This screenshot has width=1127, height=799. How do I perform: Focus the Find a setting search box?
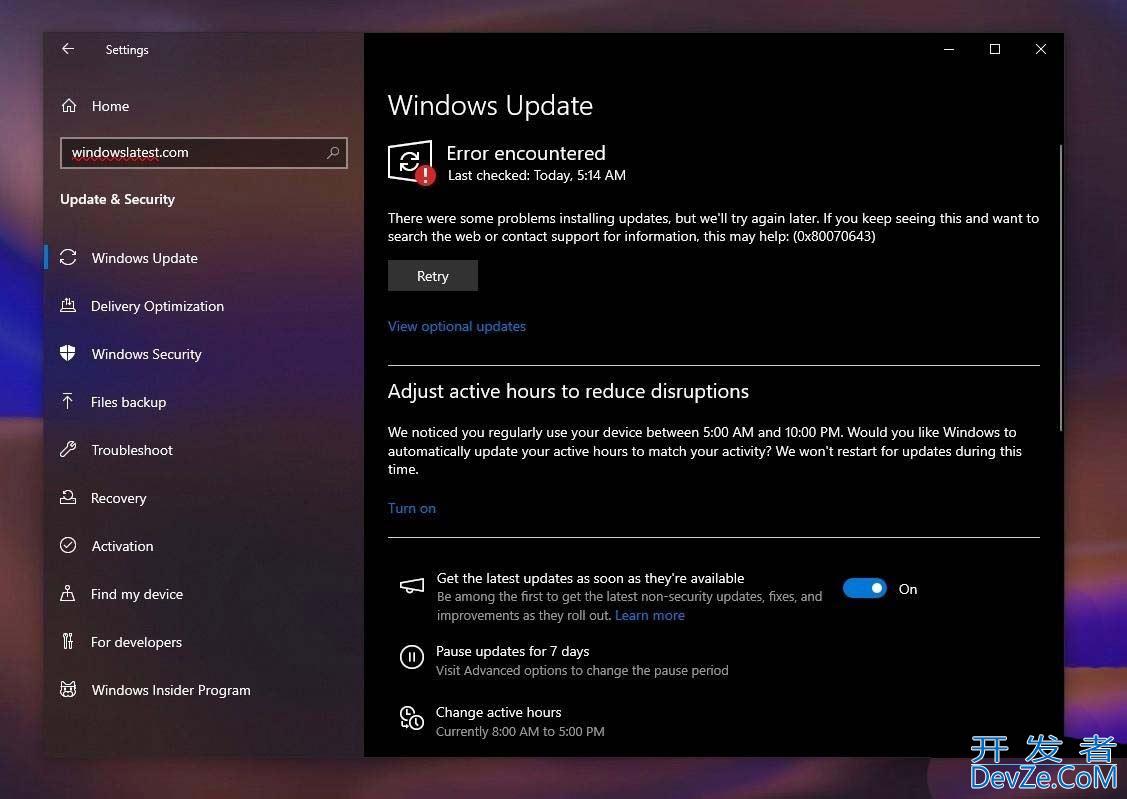(x=203, y=152)
